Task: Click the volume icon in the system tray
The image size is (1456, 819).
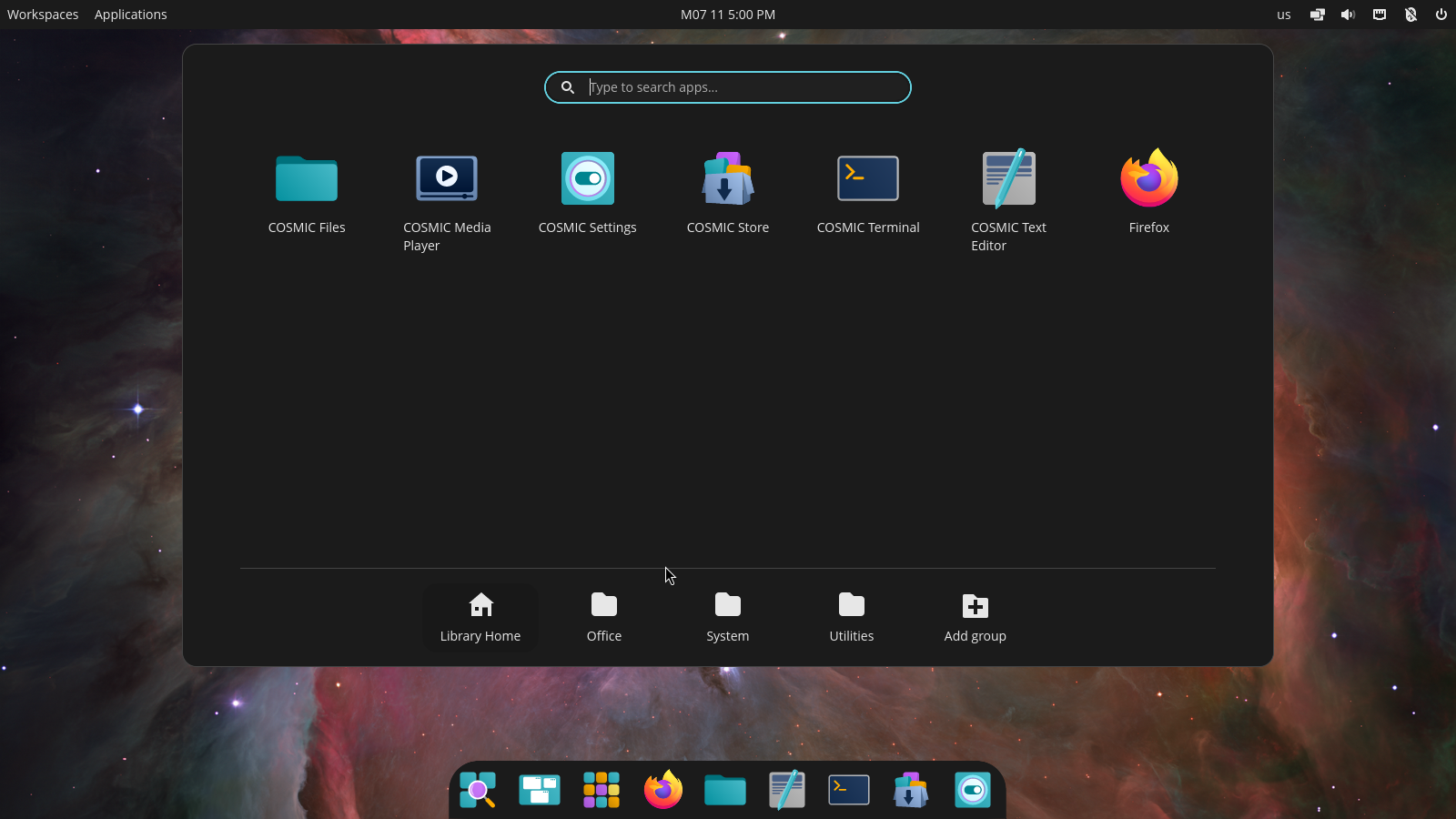Action: click(1348, 14)
